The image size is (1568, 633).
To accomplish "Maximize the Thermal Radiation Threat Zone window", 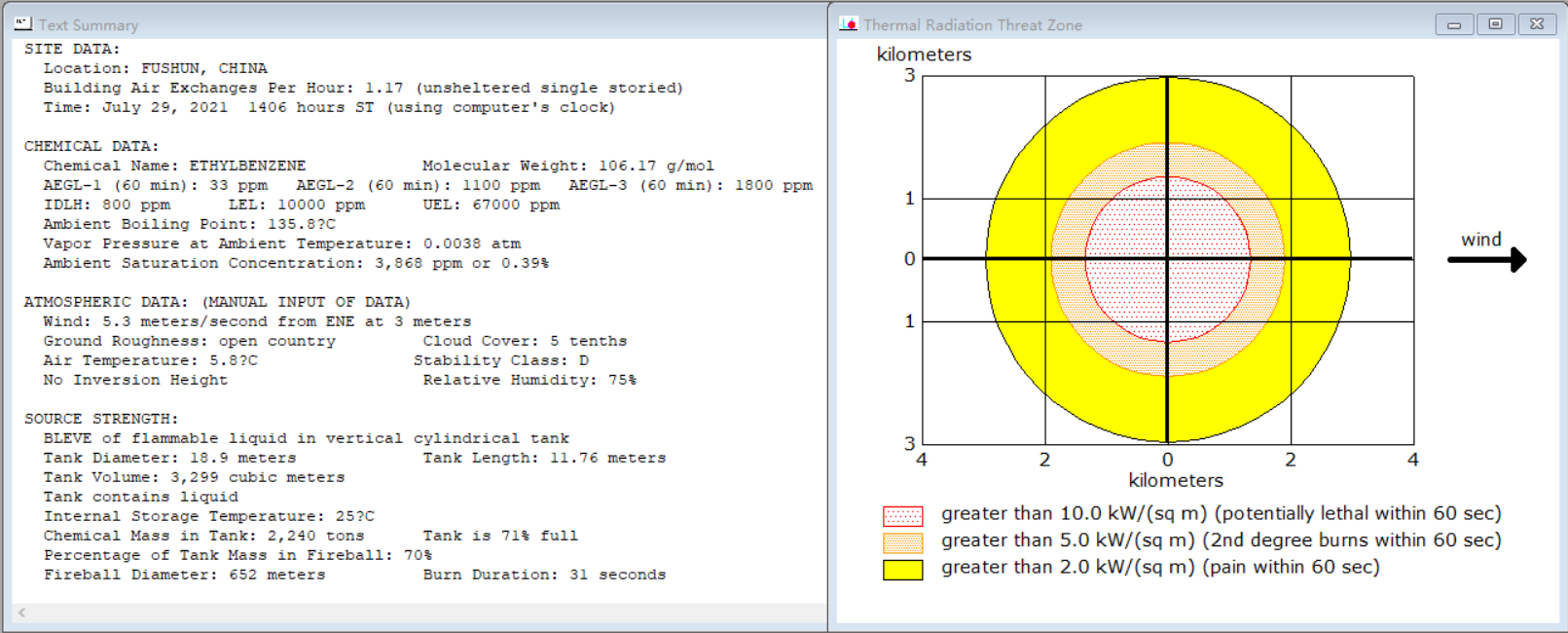I will click(1495, 24).
